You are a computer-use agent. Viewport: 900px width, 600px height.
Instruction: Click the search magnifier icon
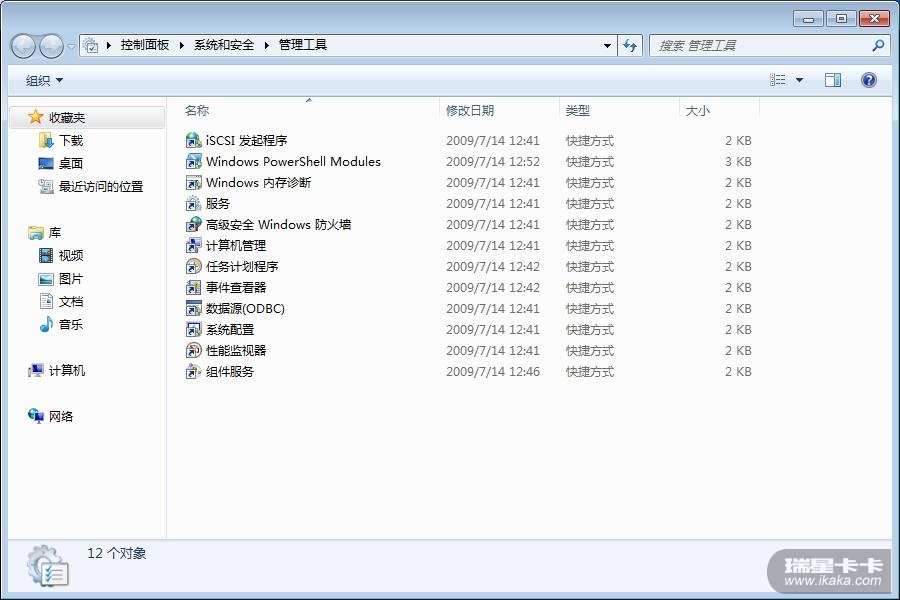[x=878, y=45]
